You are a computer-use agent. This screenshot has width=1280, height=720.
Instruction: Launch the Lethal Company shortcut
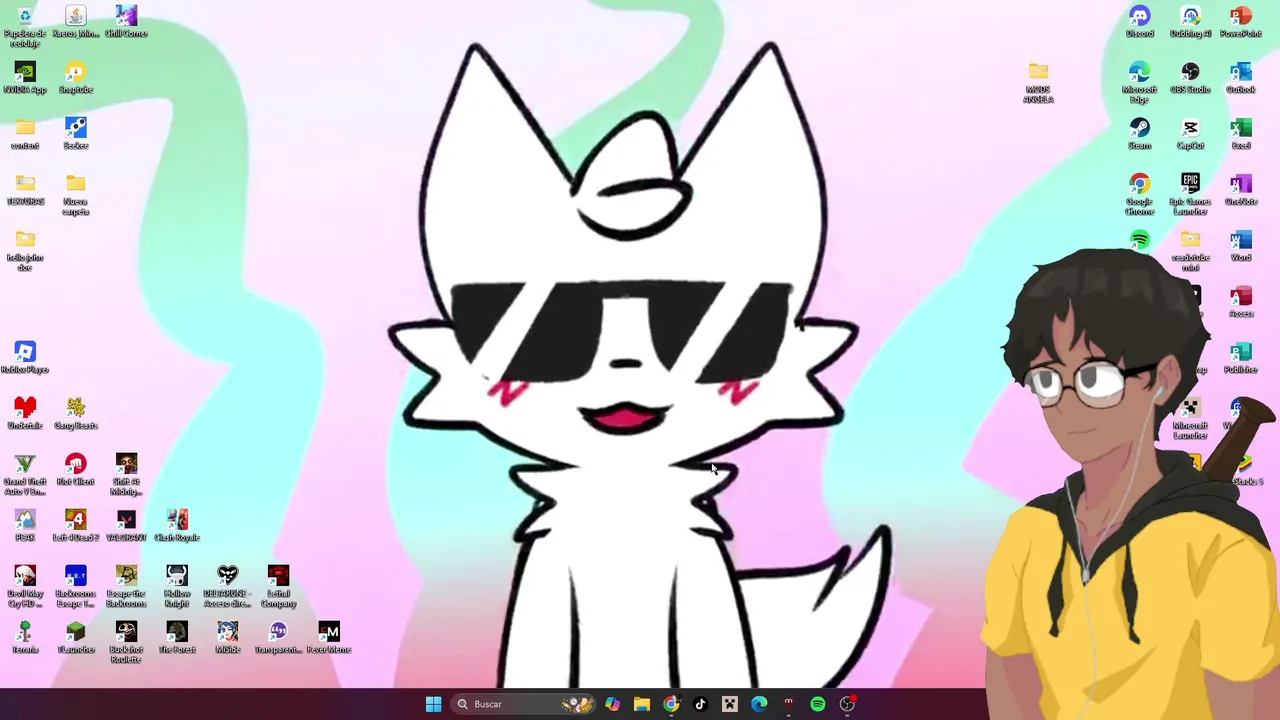pyautogui.click(x=278, y=586)
